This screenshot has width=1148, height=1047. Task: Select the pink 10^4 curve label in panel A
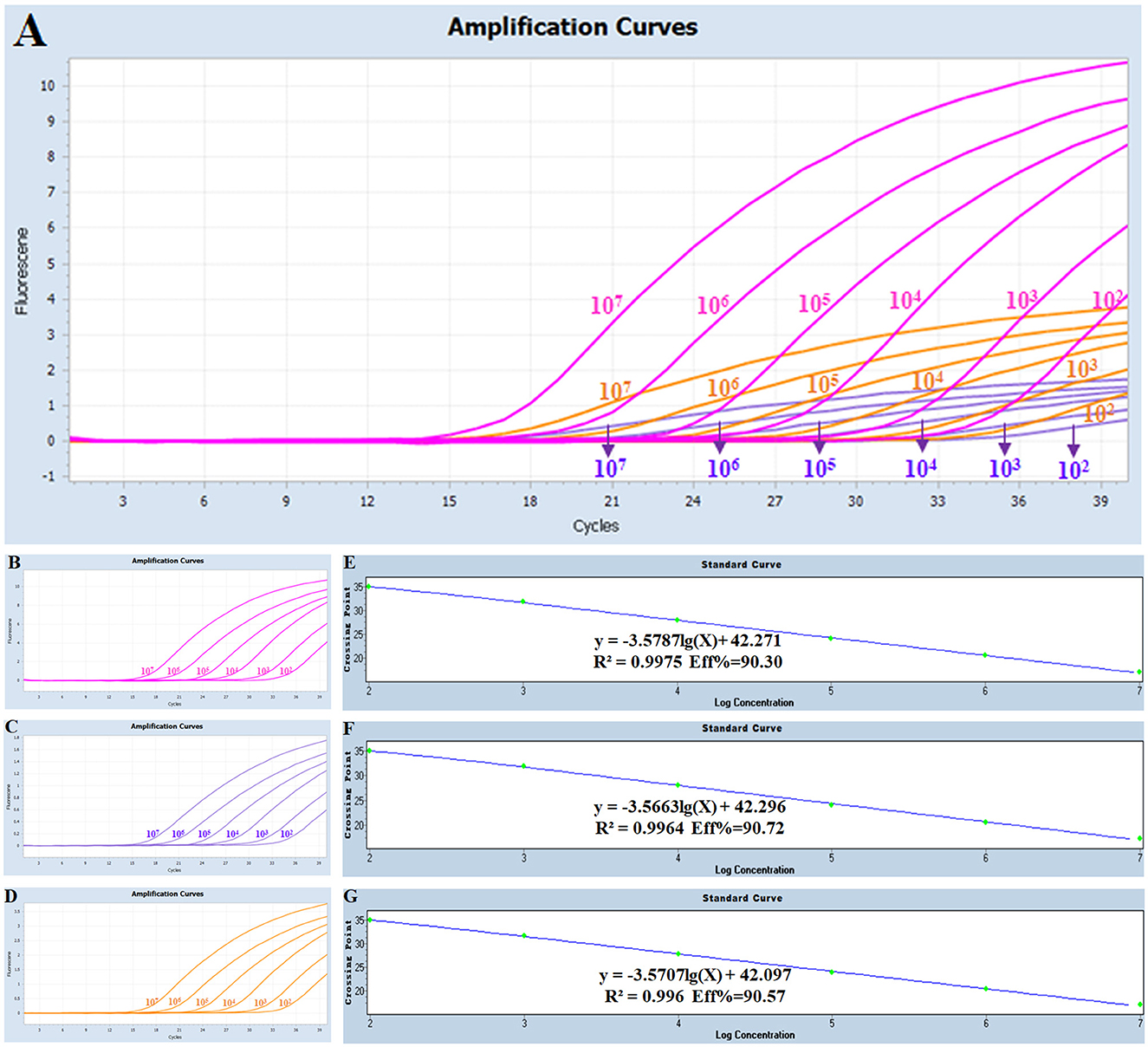905,300
